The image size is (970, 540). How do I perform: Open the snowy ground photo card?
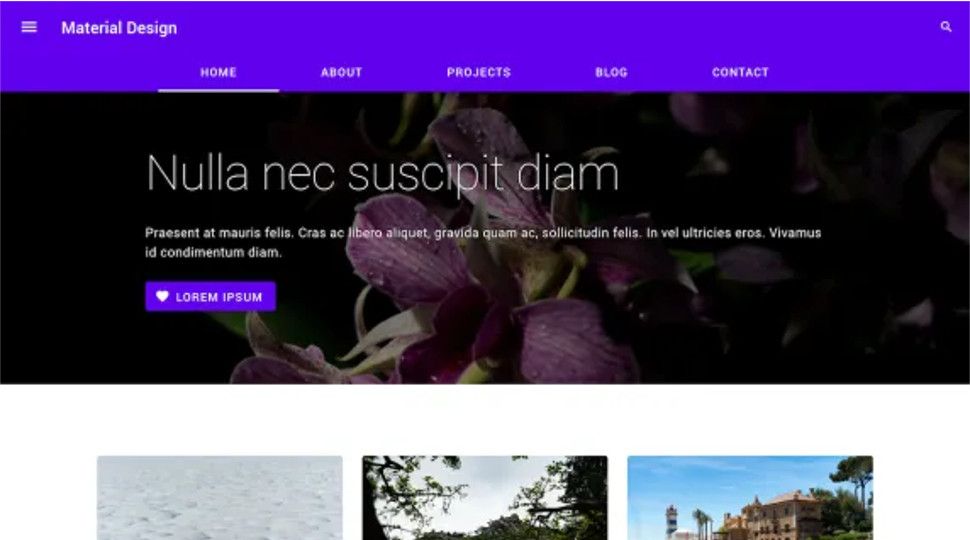click(x=220, y=498)
